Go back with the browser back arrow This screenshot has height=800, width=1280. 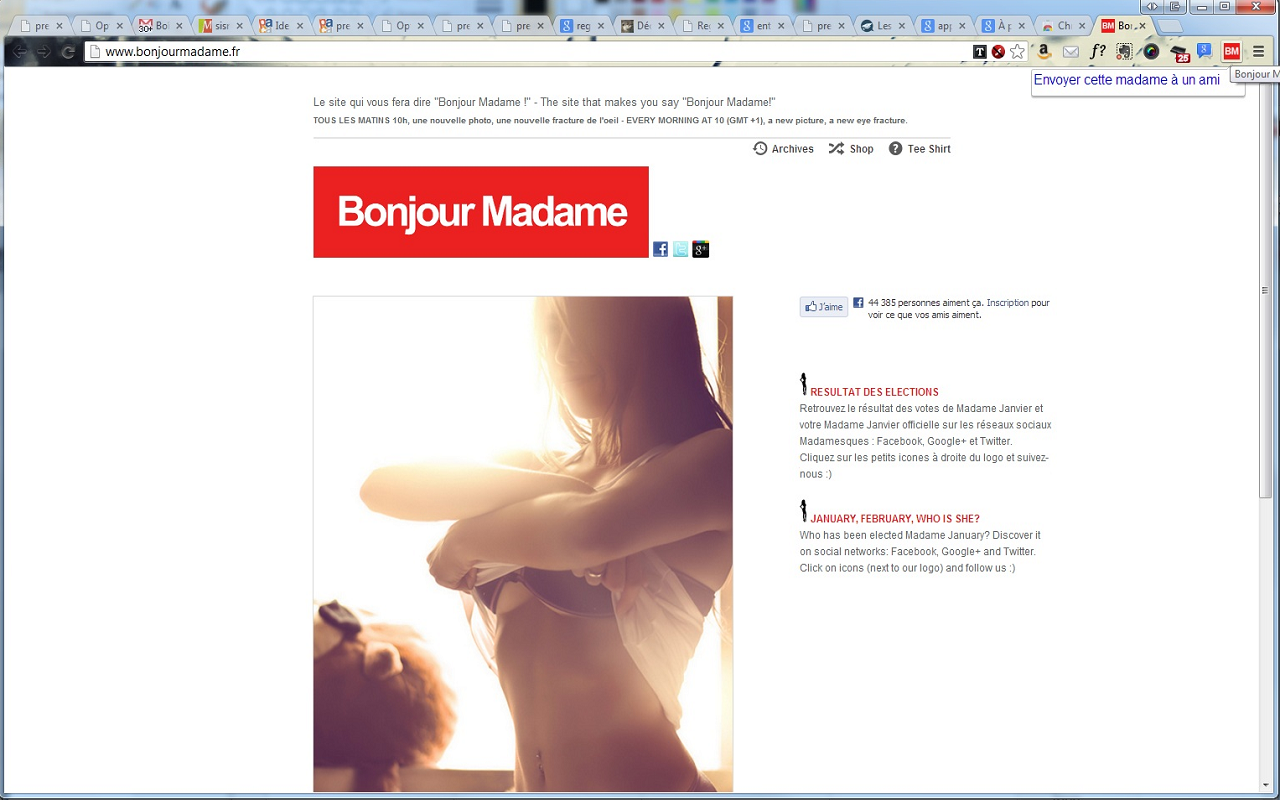pyautogui.click(x=19, y=52)
